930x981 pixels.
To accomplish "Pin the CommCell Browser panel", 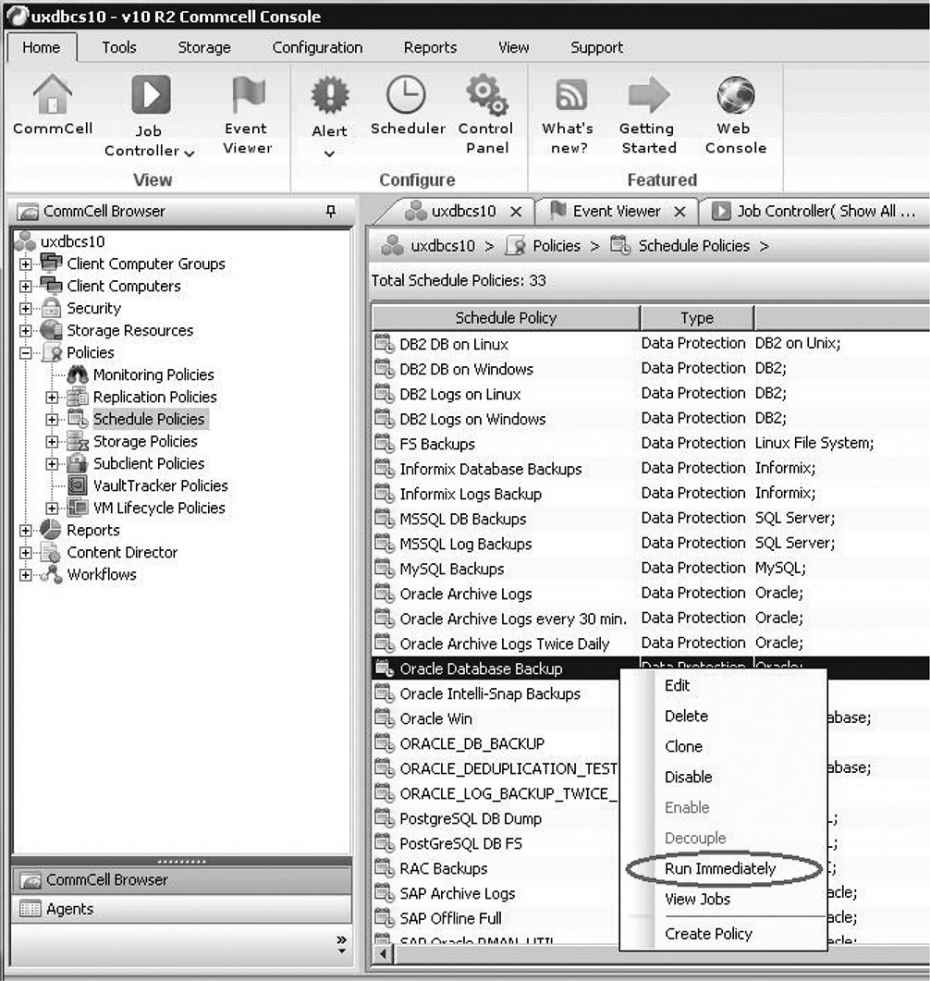I will pos(331,211).
